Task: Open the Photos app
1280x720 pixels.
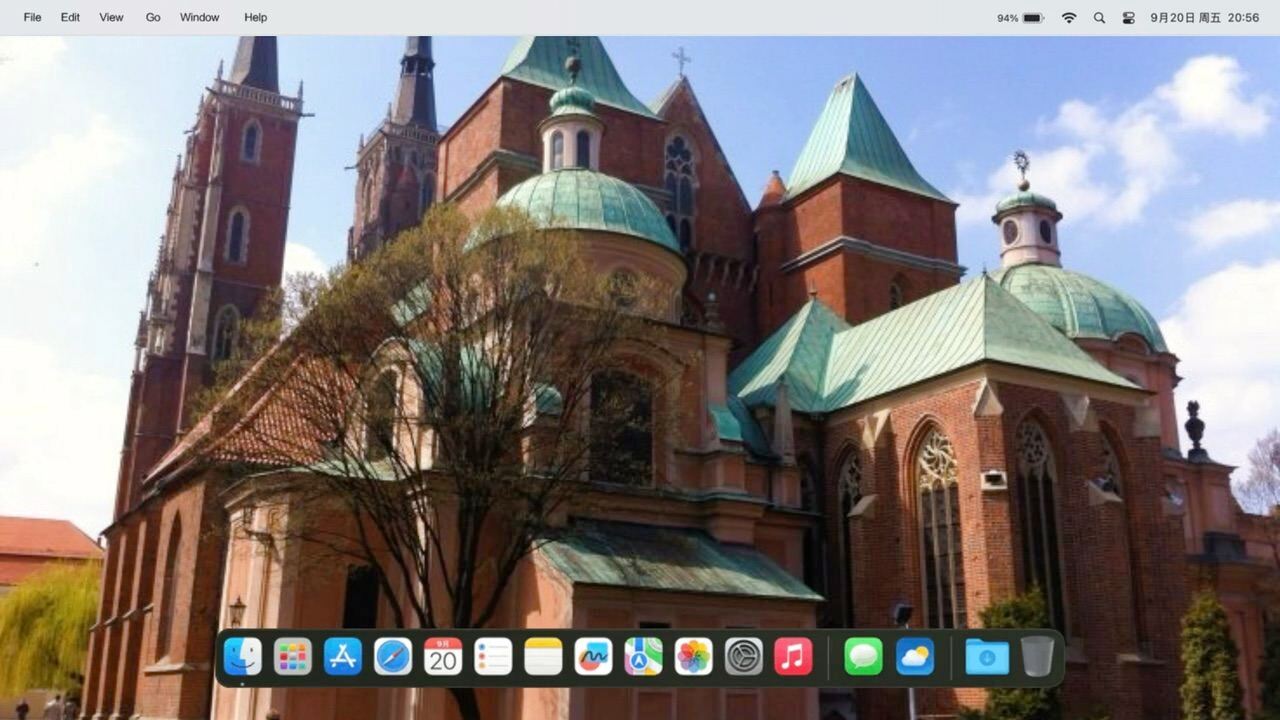Action: point(693,657)
